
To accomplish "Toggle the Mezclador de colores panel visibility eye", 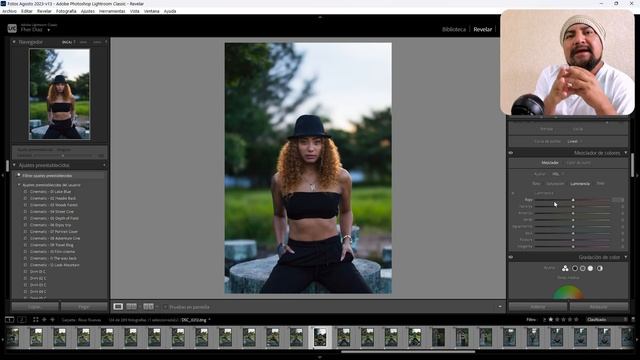I will 511,153.
